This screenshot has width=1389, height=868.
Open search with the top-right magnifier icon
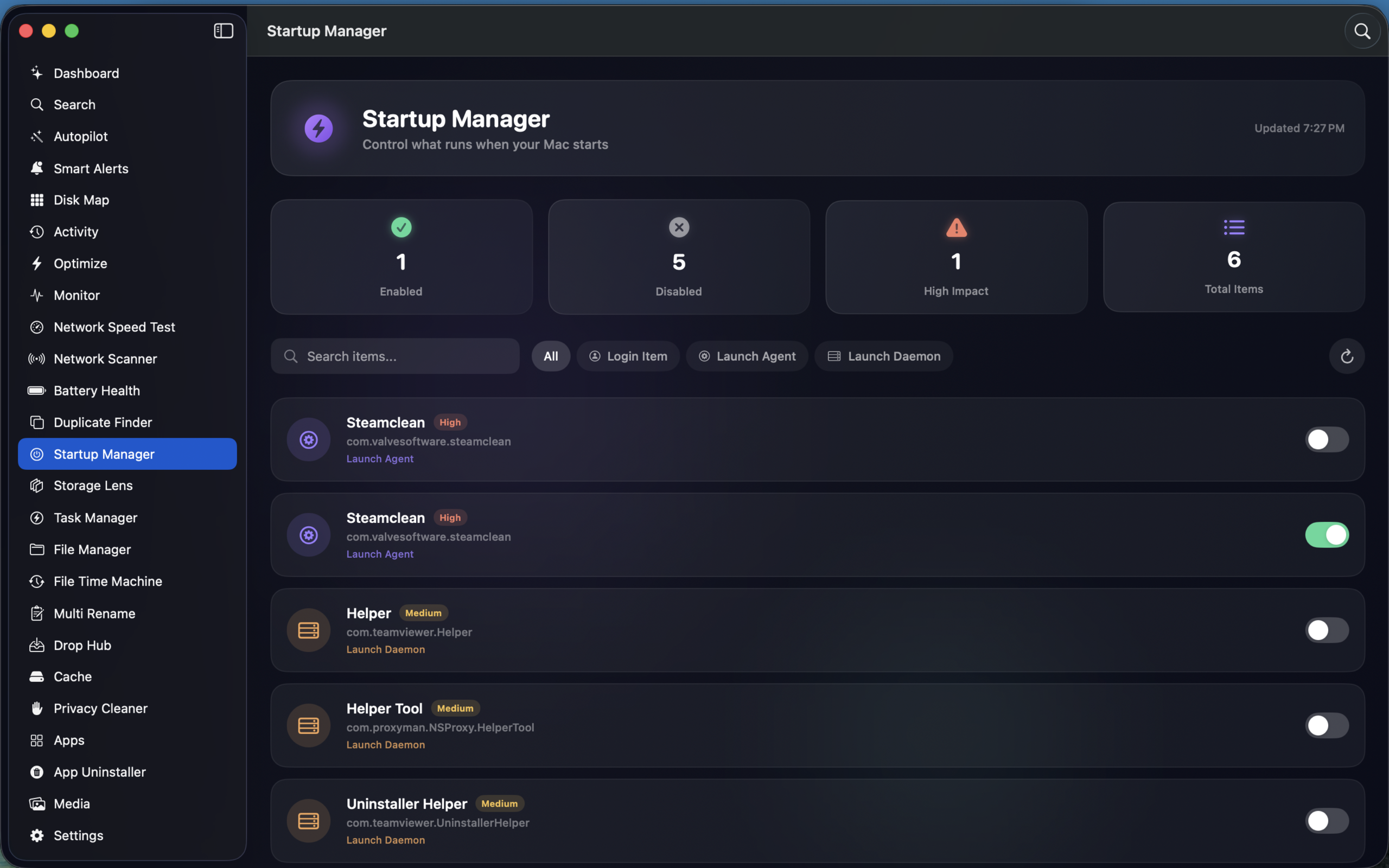1362,31
